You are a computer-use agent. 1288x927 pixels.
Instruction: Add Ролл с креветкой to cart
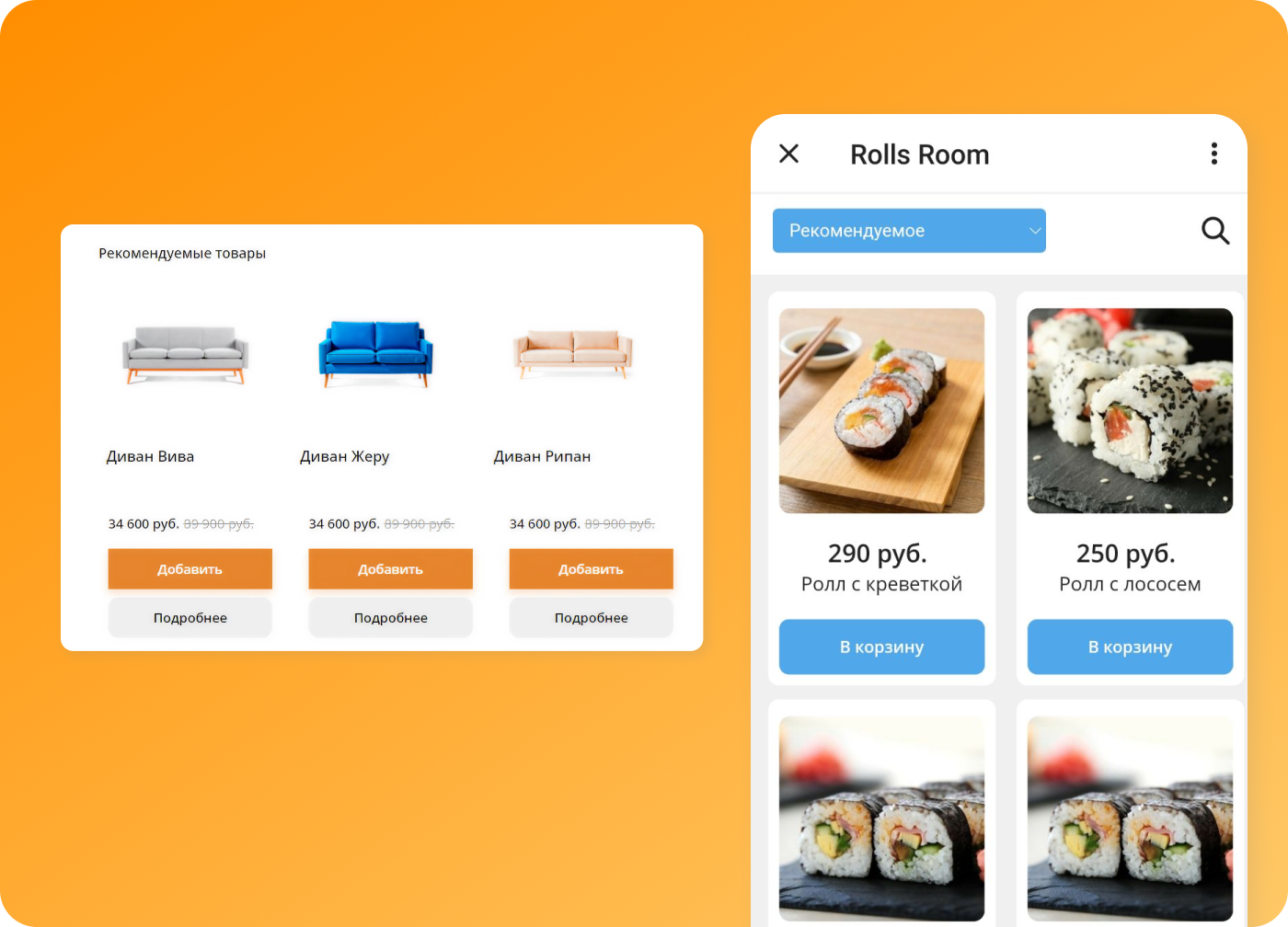[881, 647]
